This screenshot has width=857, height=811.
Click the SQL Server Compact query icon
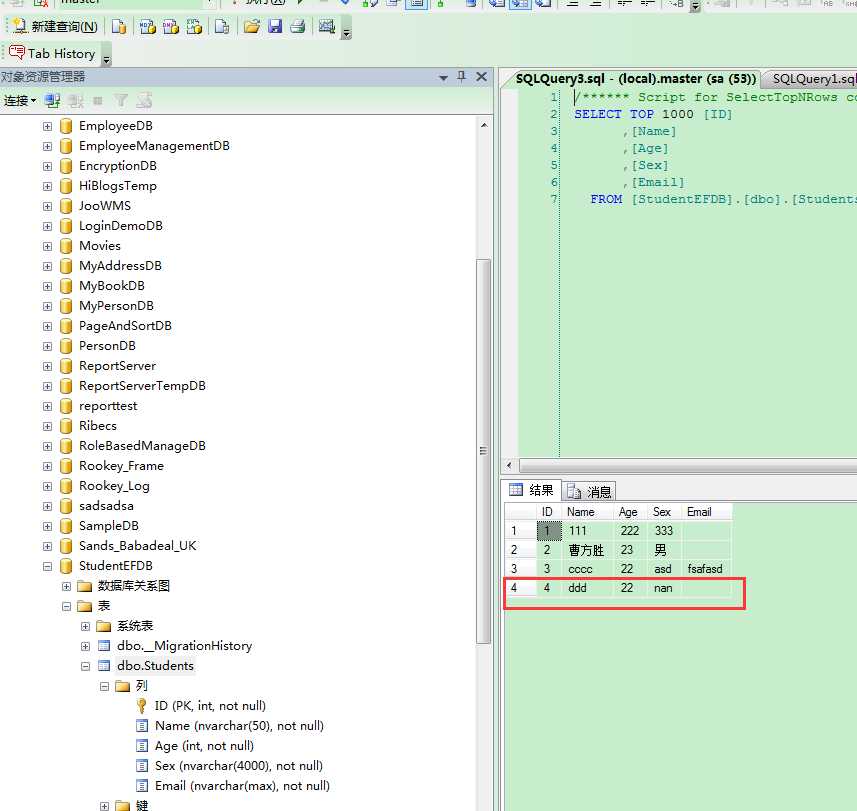tap(222, 26)
